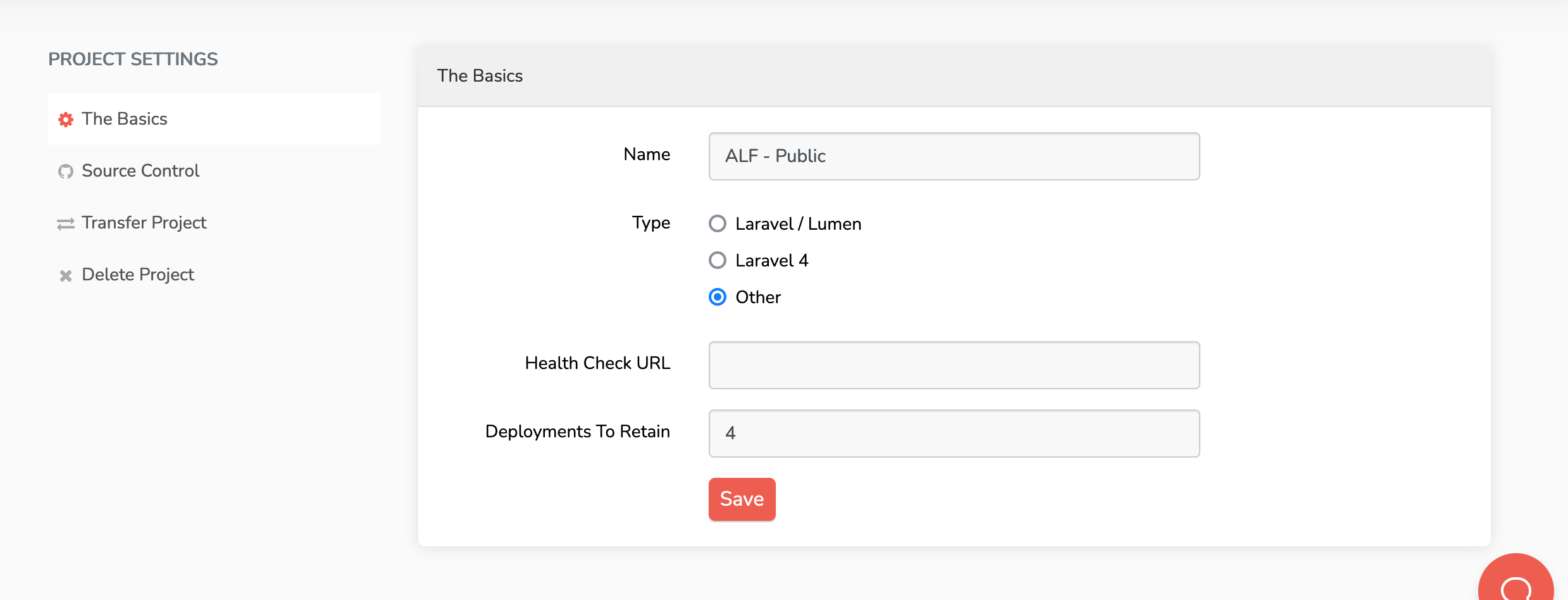Open the Transfer Project section
The image size is (1568, 600).
coord(144,223)
